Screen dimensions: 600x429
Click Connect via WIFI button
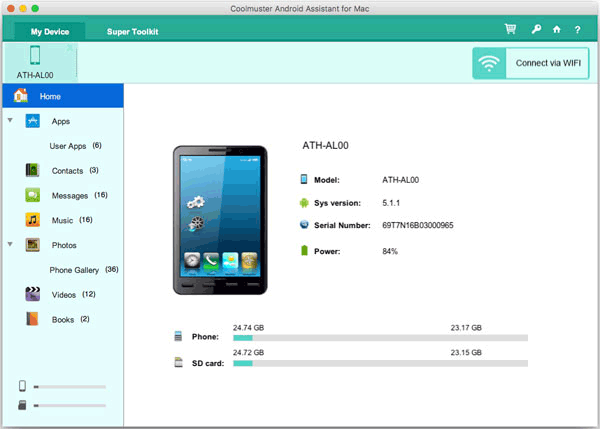click(x=531, y=63)
